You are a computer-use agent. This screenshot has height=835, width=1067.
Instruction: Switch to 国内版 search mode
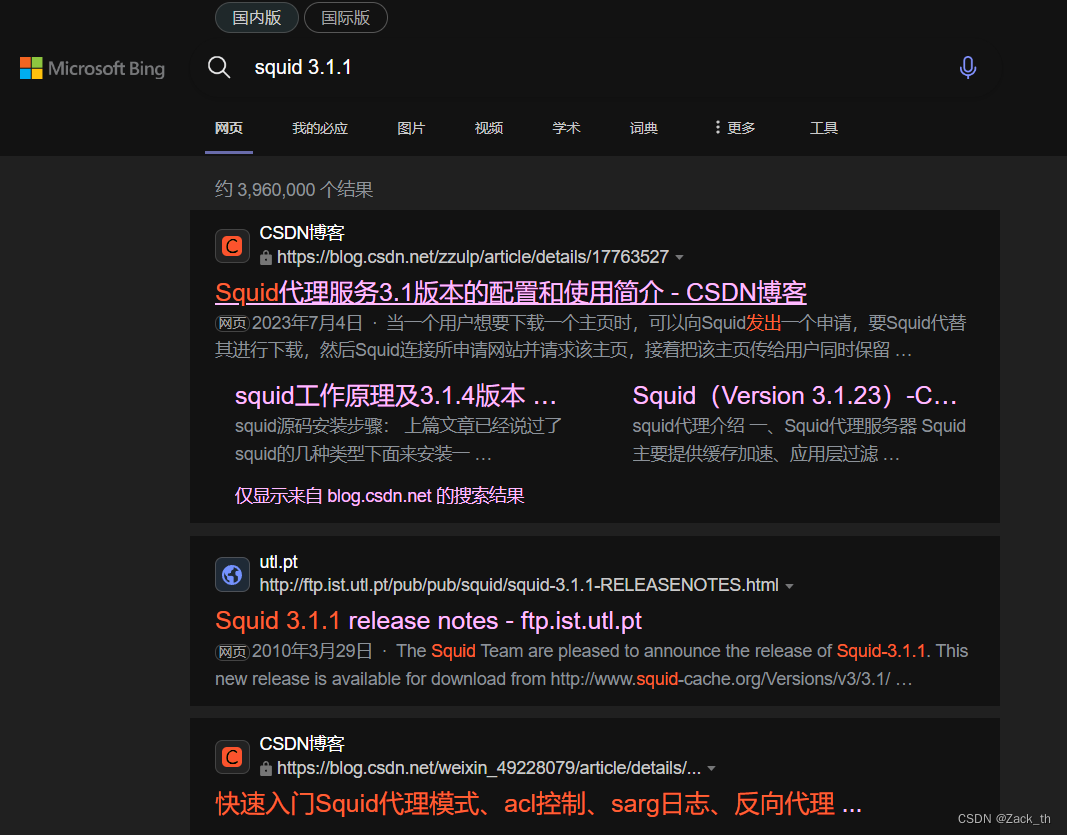point(257,18)
